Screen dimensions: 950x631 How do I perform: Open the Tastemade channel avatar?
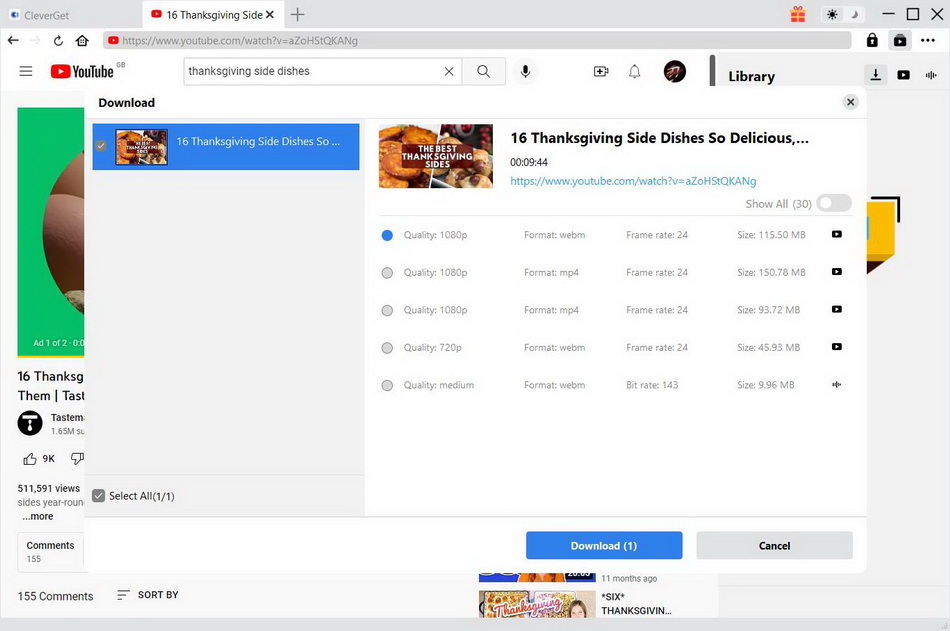[30, 423]
